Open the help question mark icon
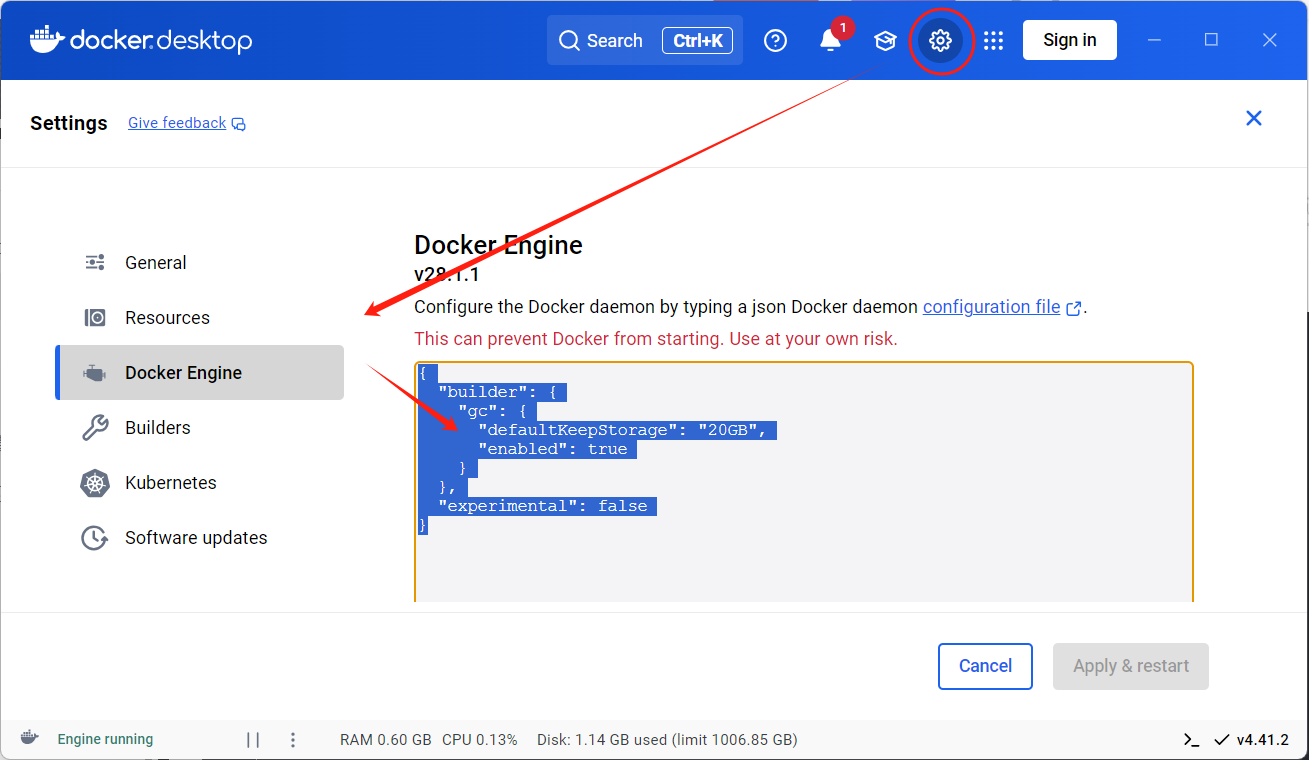 tap(775, 41)
